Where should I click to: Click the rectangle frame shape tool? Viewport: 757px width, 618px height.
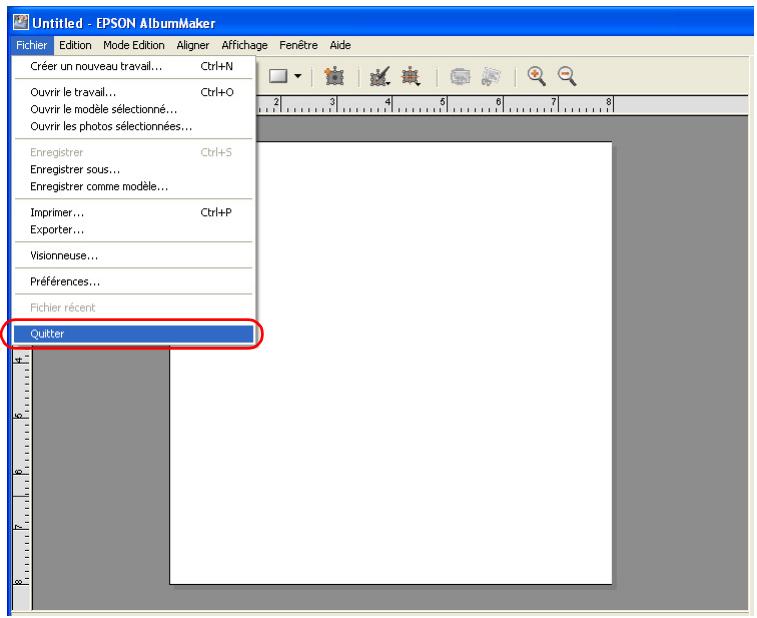pos(278,76)
